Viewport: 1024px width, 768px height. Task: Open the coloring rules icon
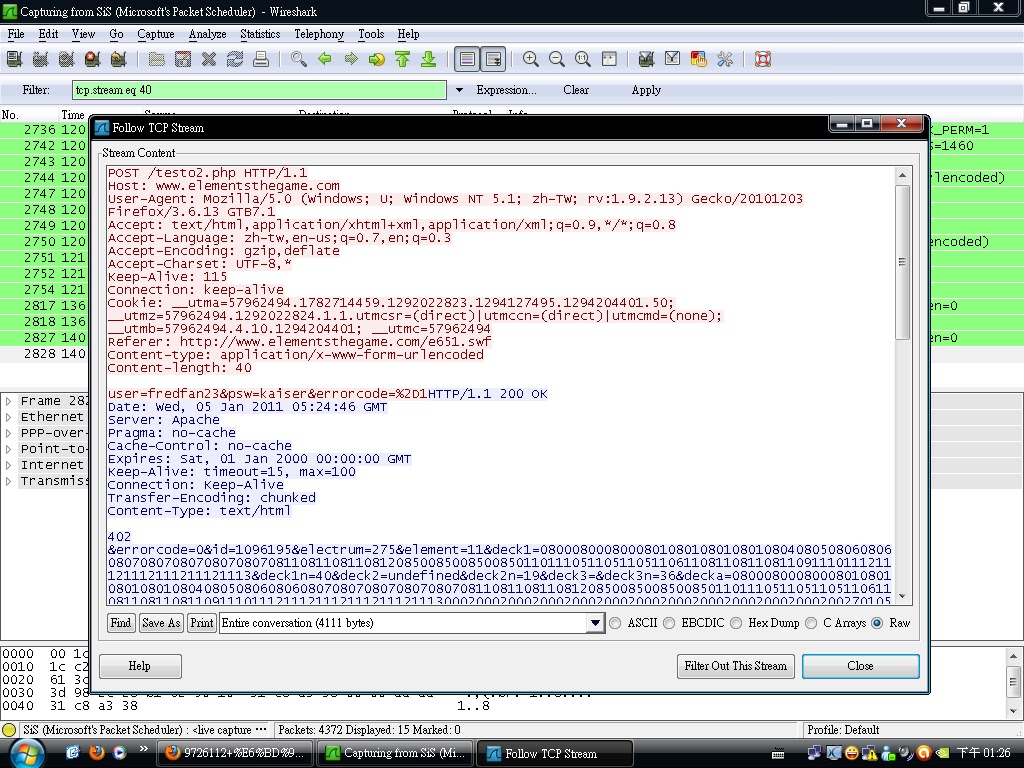699,59
